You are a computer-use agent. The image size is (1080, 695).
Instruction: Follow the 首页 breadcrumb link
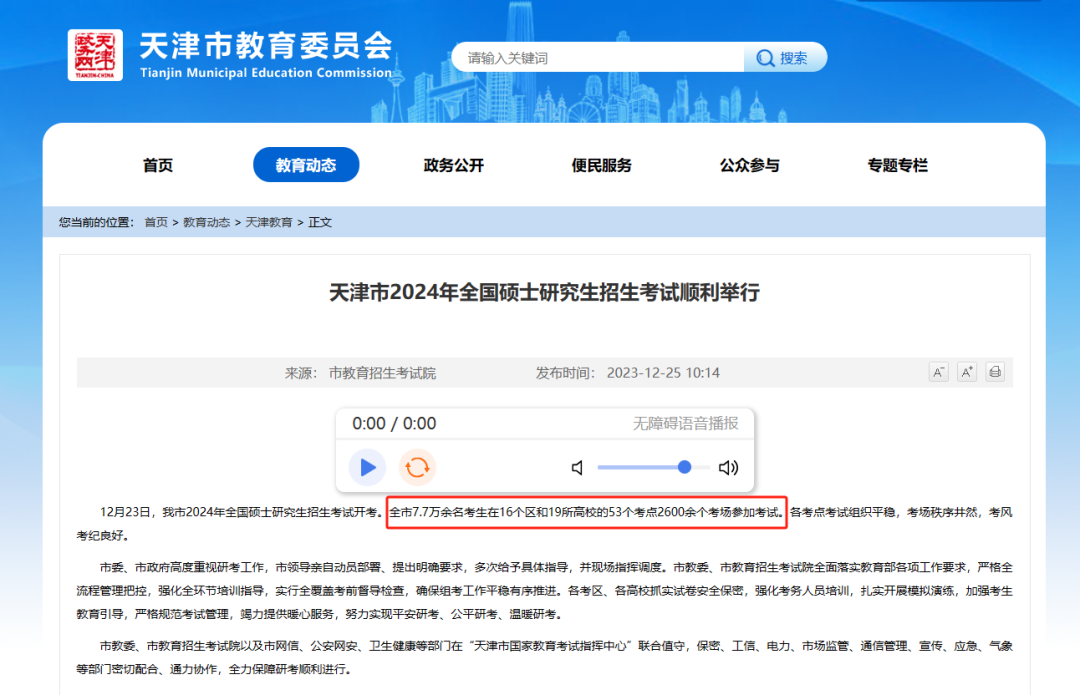pos(156,222)
